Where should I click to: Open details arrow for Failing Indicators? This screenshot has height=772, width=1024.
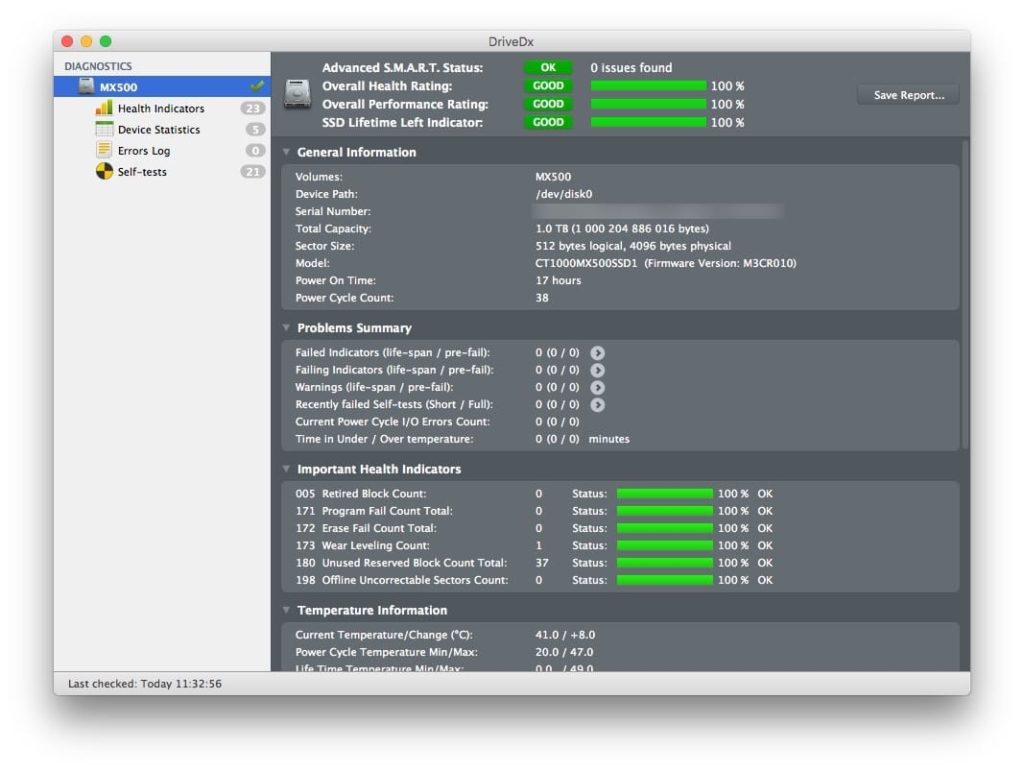[598, 370]
